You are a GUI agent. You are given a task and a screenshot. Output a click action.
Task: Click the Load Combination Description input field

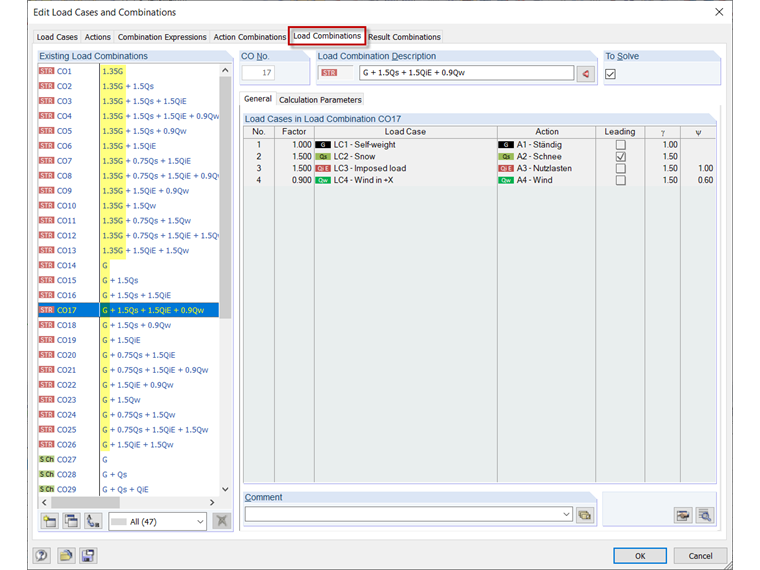[x=466, y=73]
